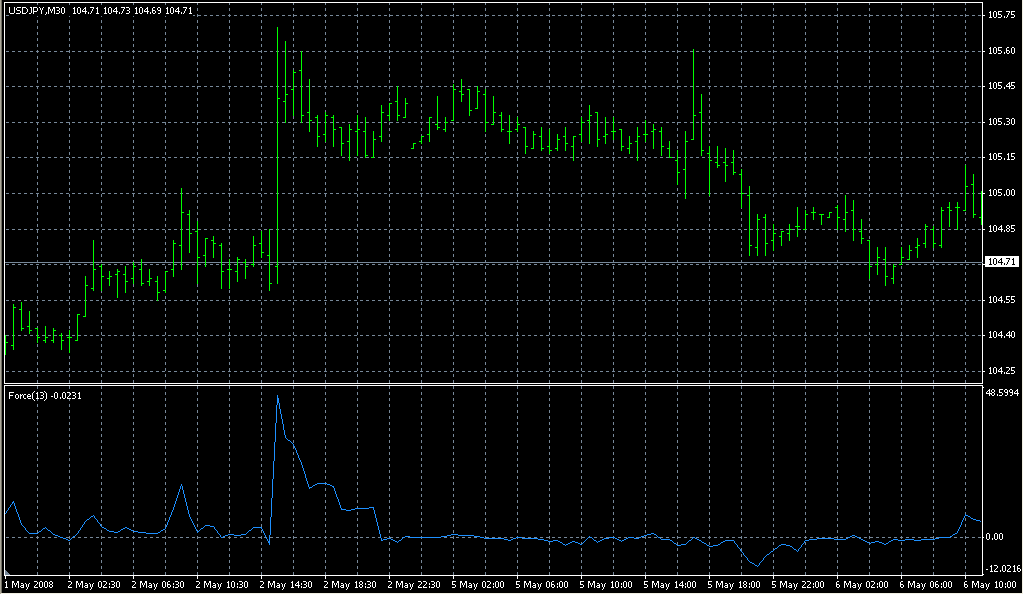Click the Force index line's highest peak
Image resolution: width=1024 pixels, height=594 pixels.
click(278, 396)
